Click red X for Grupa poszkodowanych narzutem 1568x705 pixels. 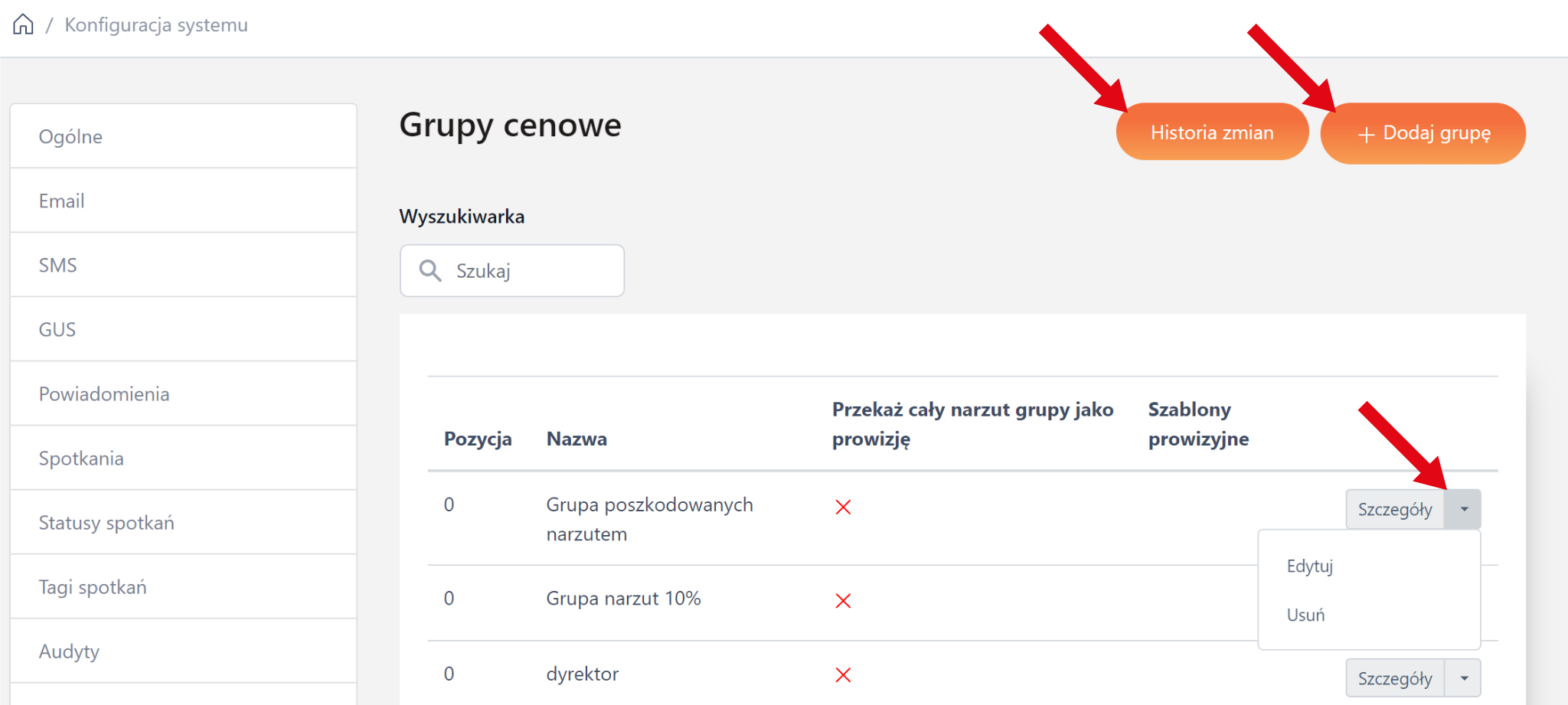click(x=843, y=507)
